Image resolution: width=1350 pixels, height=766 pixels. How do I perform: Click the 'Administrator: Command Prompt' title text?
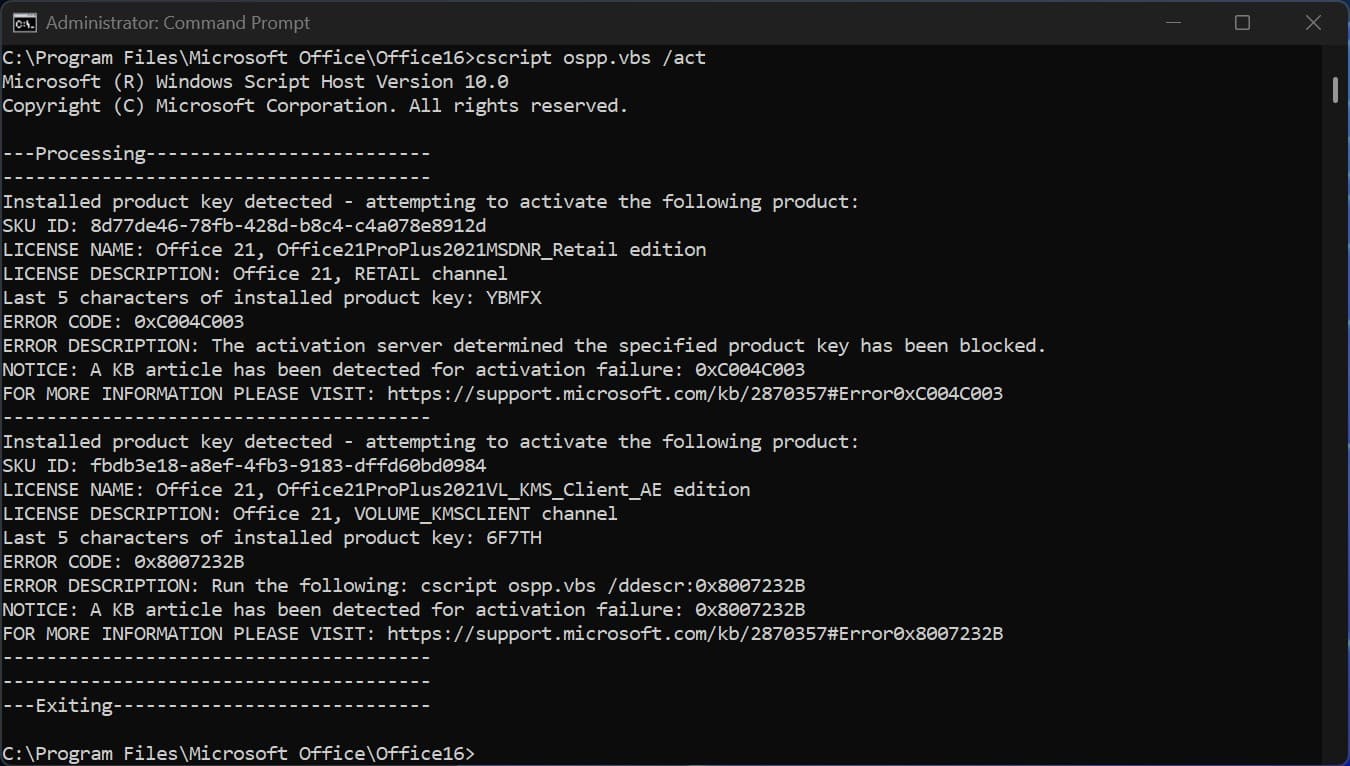coord(178,22)
